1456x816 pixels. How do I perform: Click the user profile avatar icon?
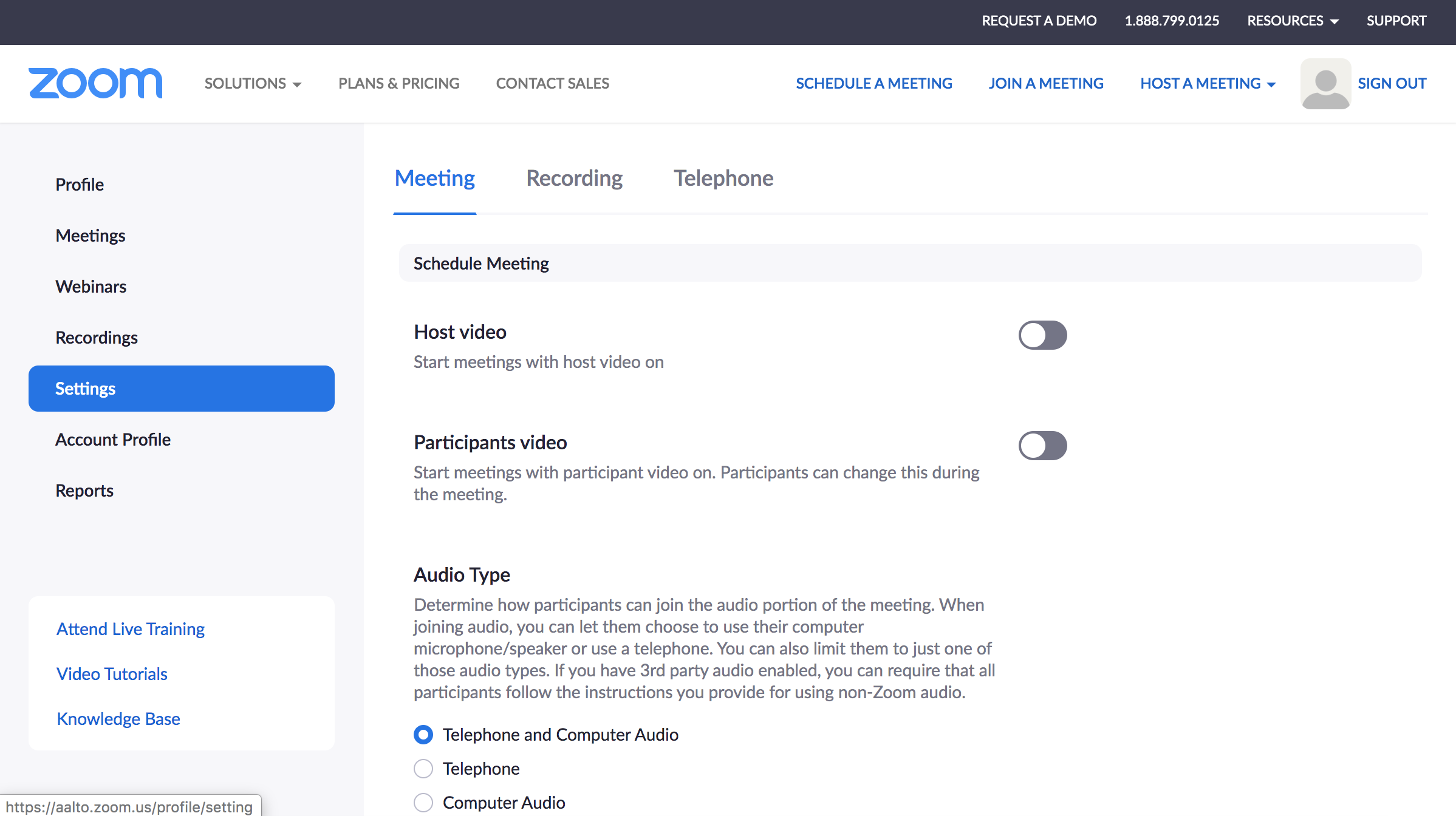(1325, 84)
